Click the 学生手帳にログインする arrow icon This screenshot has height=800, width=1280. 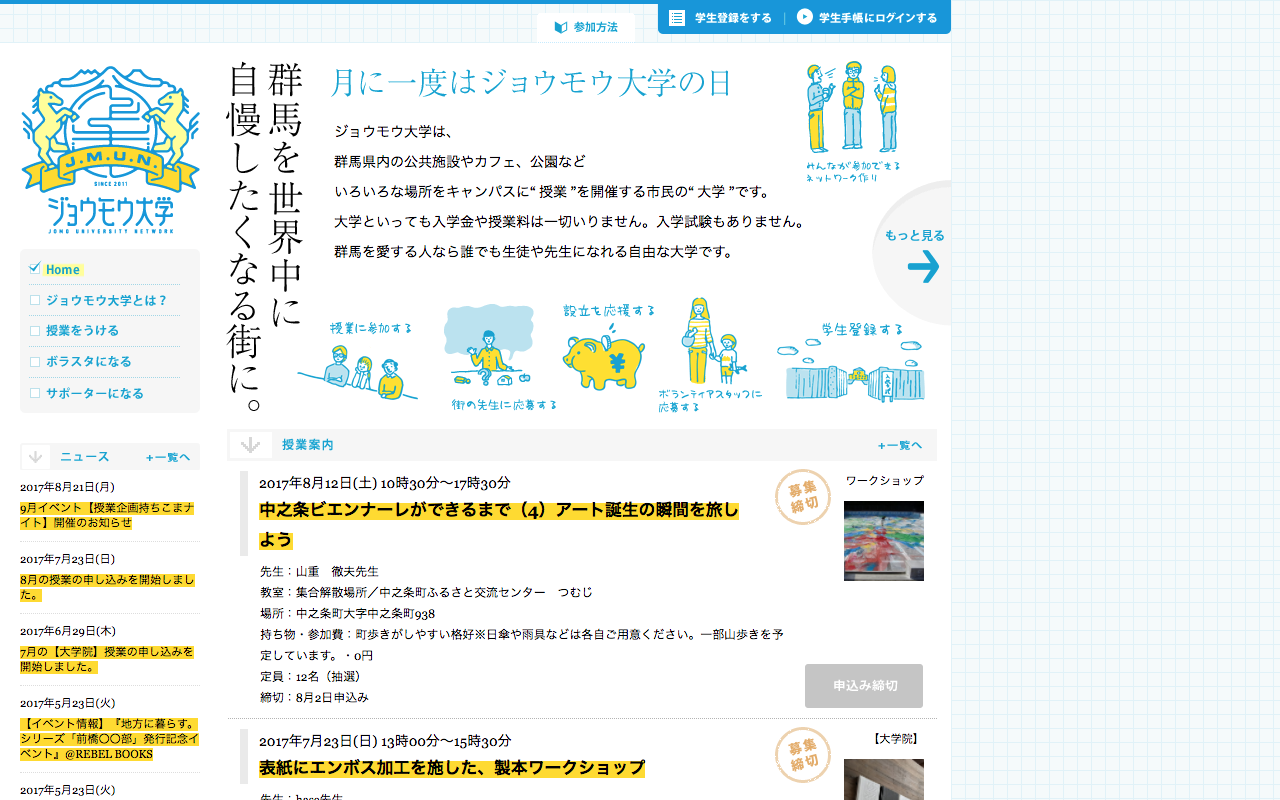coord(803,17)
